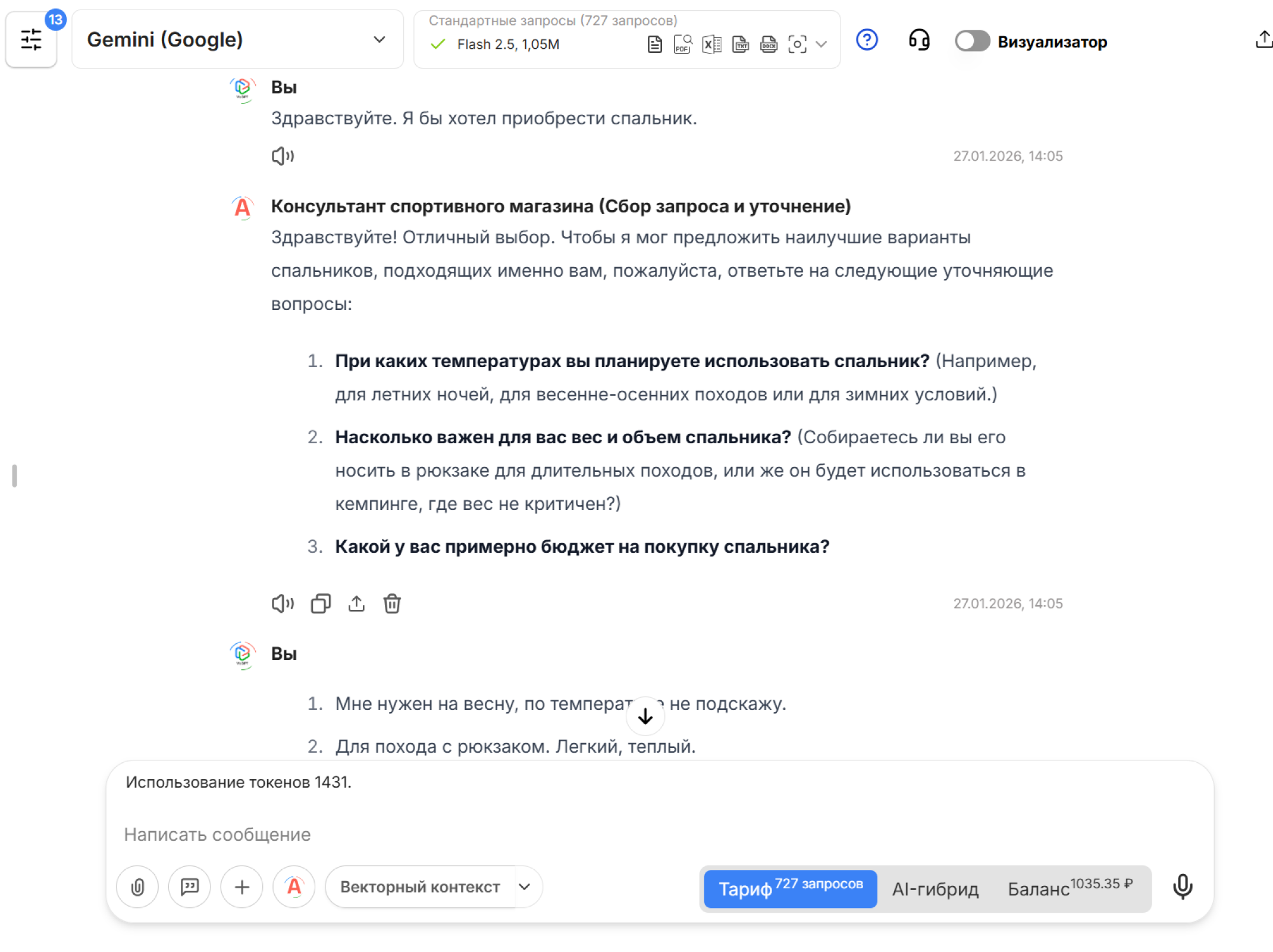The image size is (1273, 952).
Task: Open the help question mark
Action: 867,40
